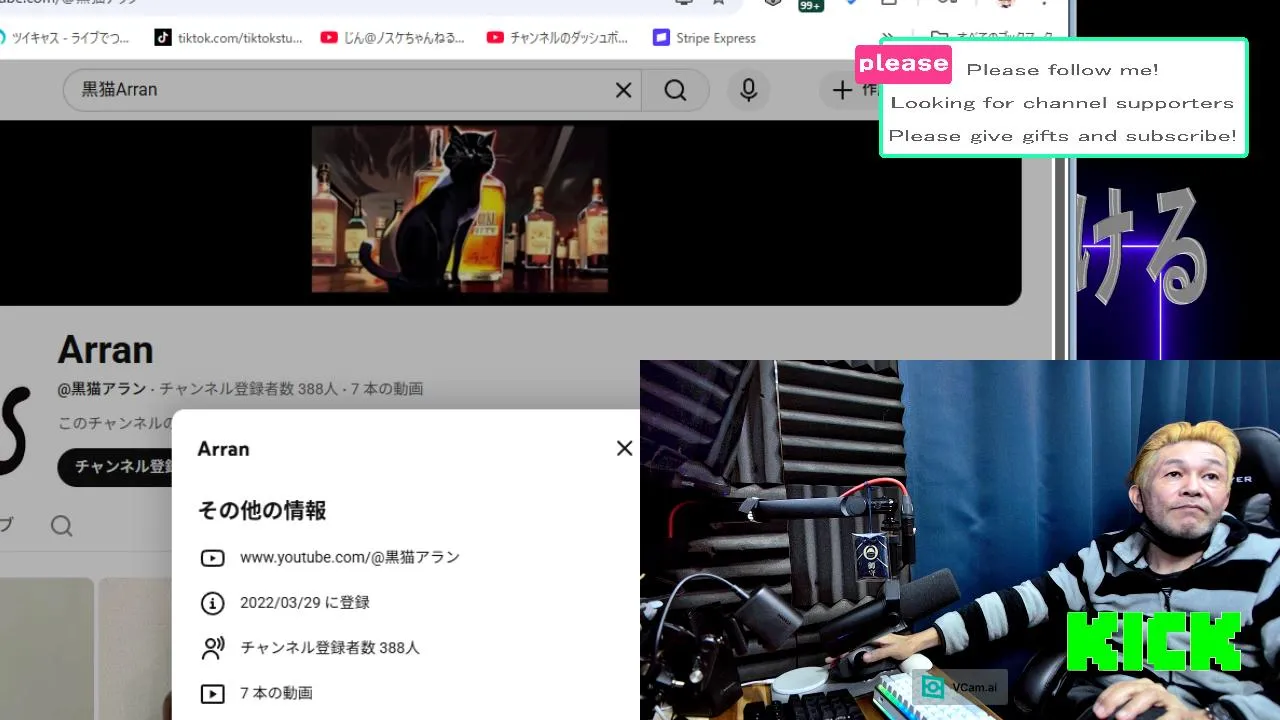Image resolution: width=1280 pixels, height=720 pixels.
Task: Open the tiktok.com/tiktokstu bookmark
Action: (228, 38)
